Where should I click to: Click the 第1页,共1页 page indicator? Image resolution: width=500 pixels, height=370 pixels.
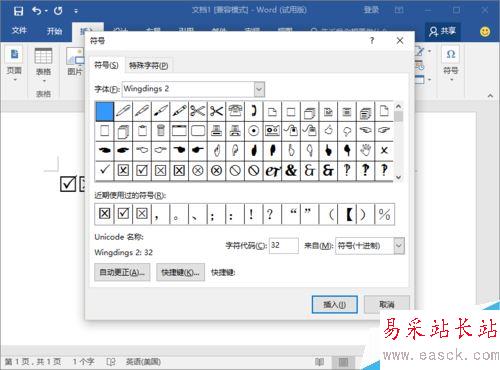click(x=33, y=362)
